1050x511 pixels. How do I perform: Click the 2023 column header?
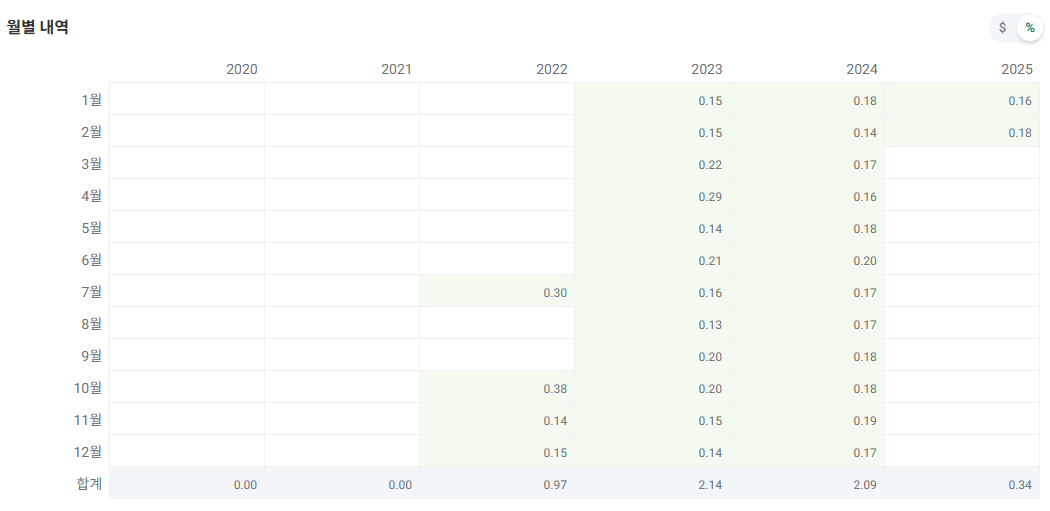click(x=706, y=69)
